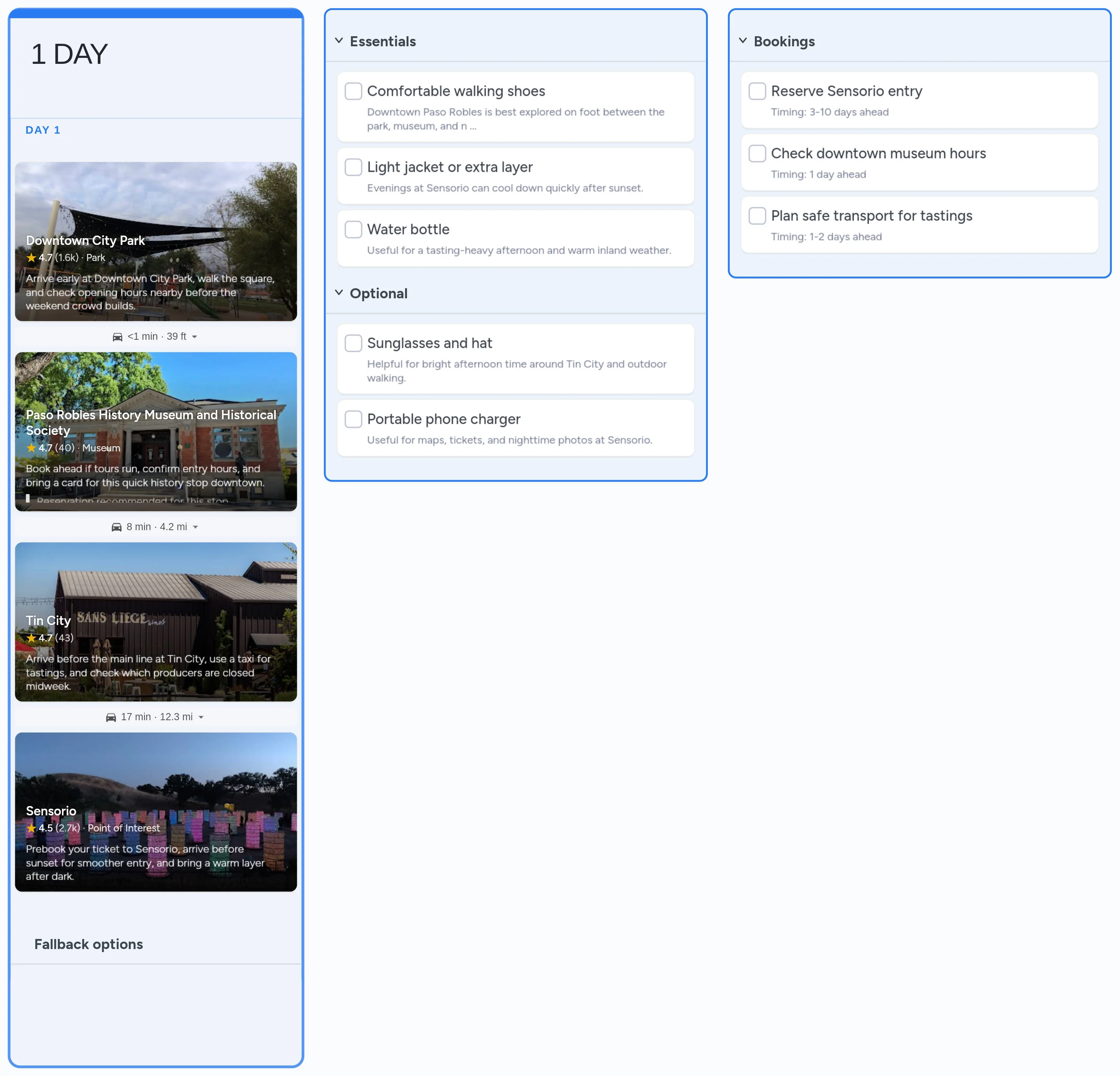Click car icon for 17 min route
This screenshot has height=1076, width=1120.
point(111,717)
